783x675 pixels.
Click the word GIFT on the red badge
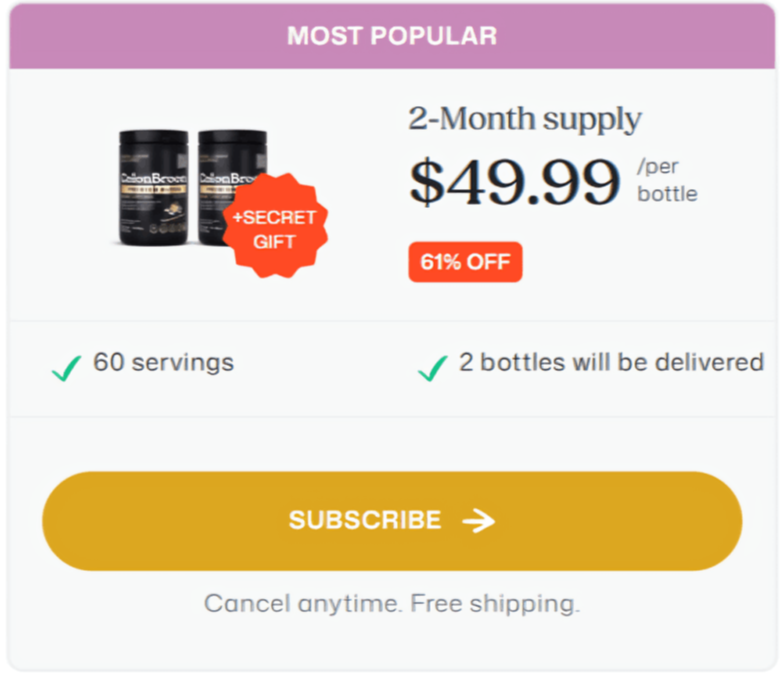(273, 242)
